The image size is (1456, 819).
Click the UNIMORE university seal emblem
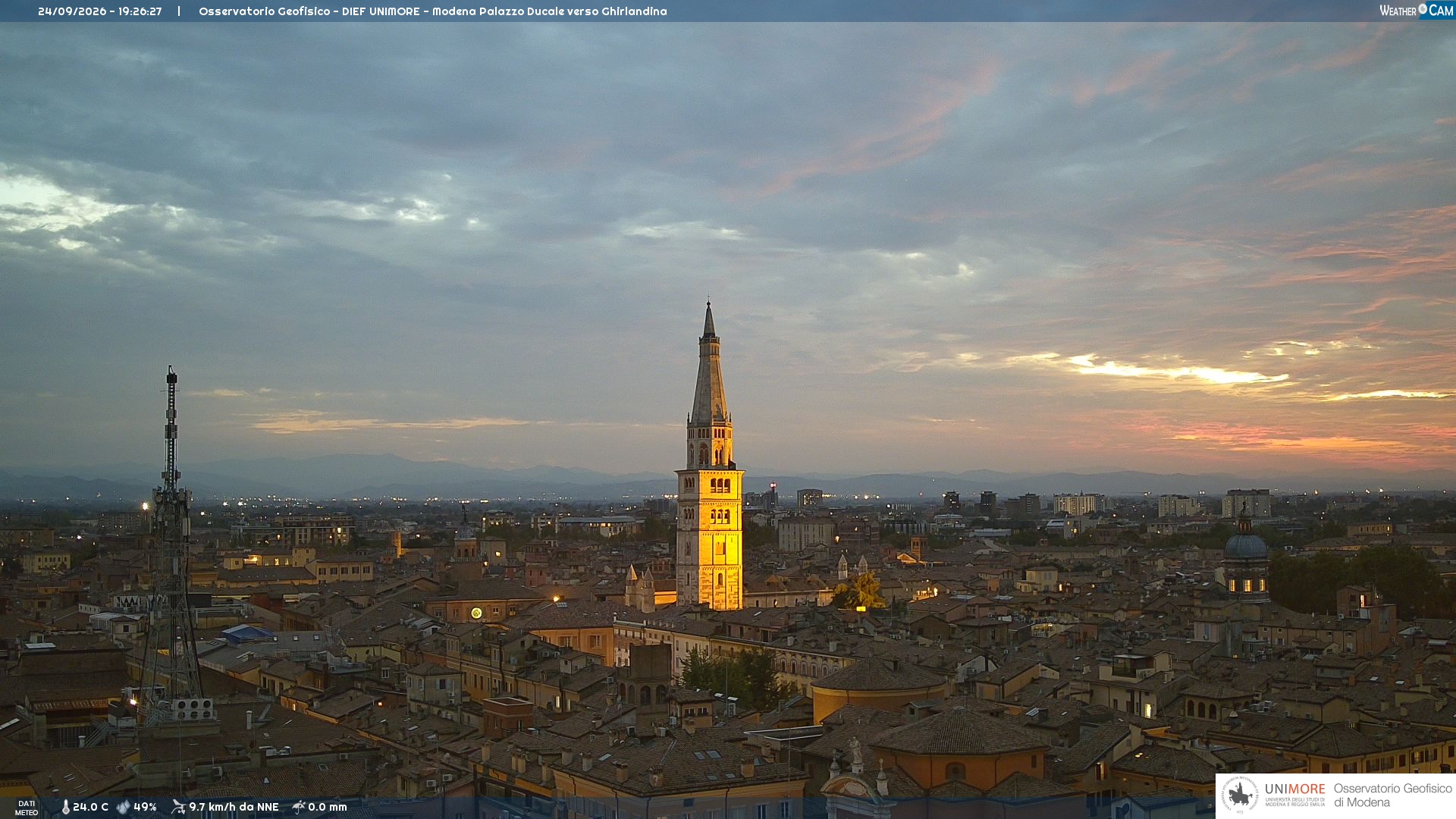(1240, 795)
